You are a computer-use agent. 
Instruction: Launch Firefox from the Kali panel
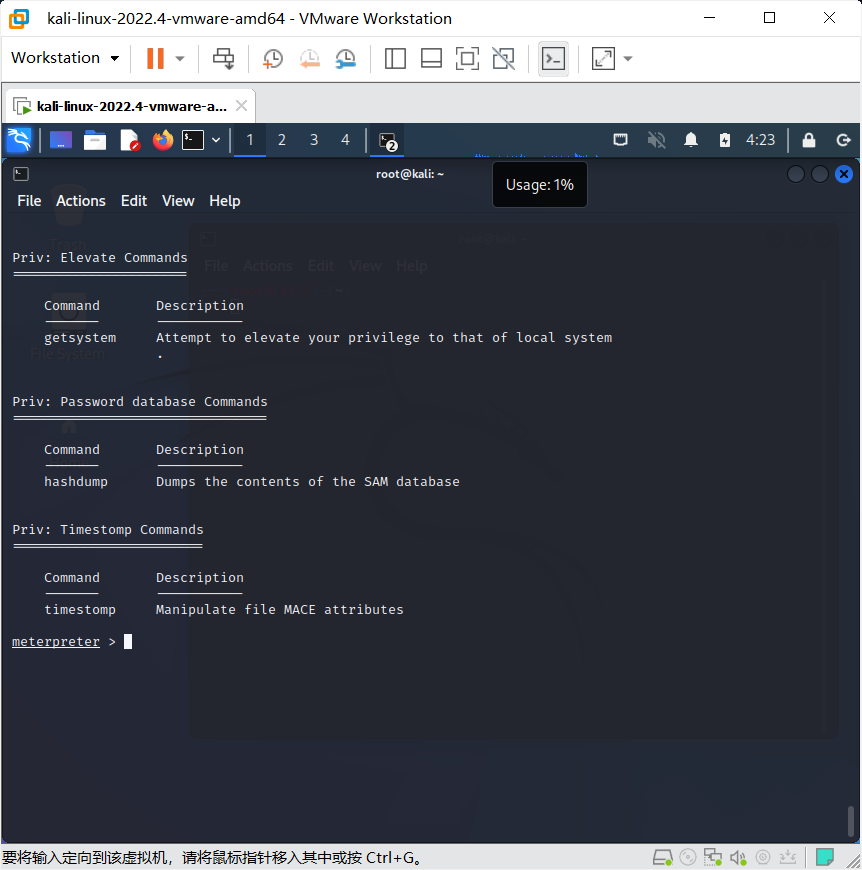tap(163, 140)
